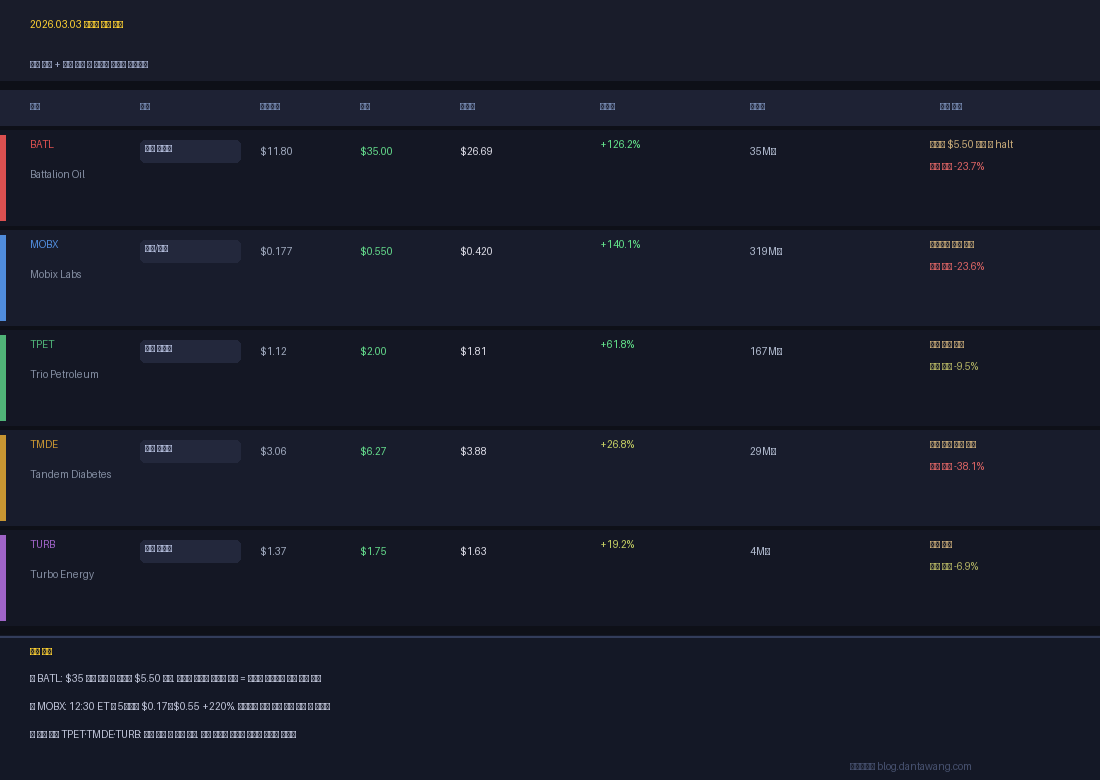Click the TPET ticker symbol
Image resolution: width=1100 pixels, height=780 pixels.
tap(42, 344)
